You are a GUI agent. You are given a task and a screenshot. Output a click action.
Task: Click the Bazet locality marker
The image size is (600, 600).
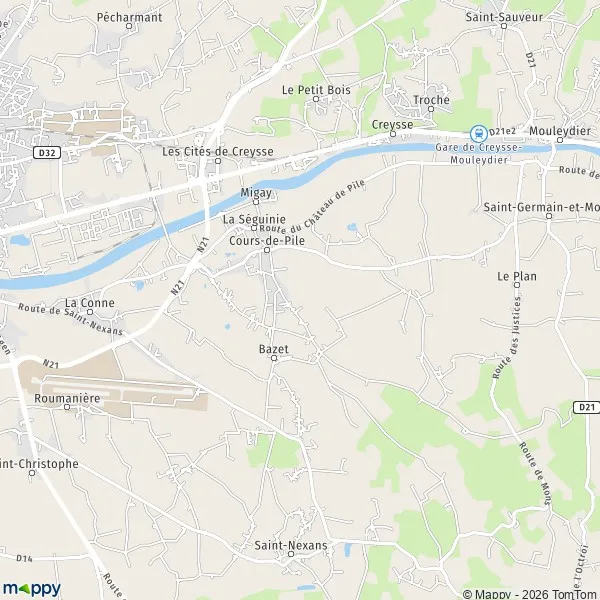(x=274, y=358)
